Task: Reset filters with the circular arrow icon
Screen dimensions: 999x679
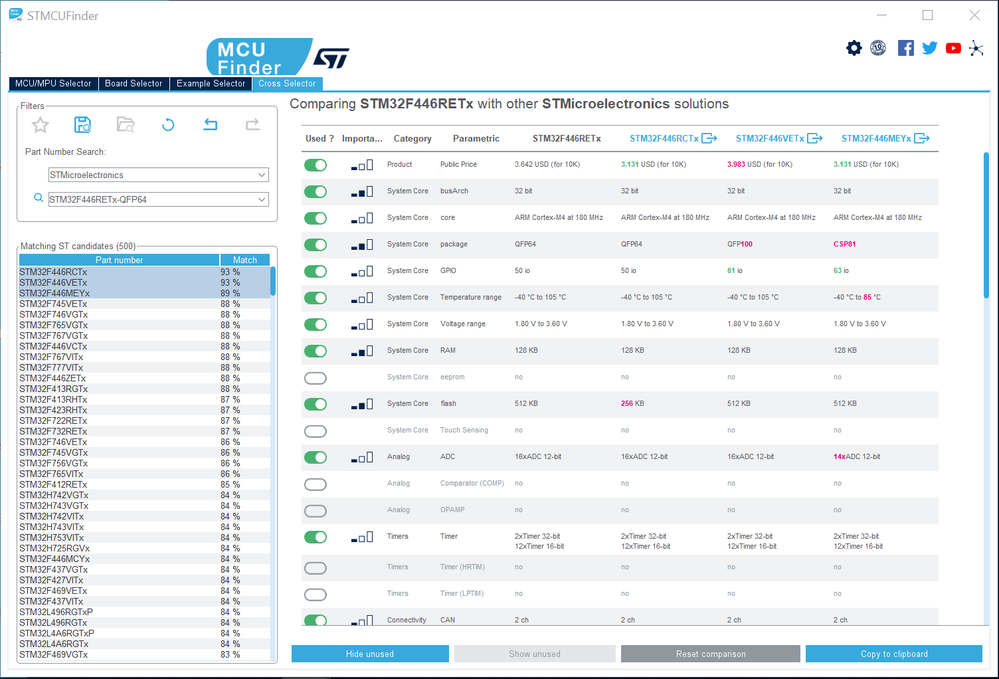Action: pos(168,125)
